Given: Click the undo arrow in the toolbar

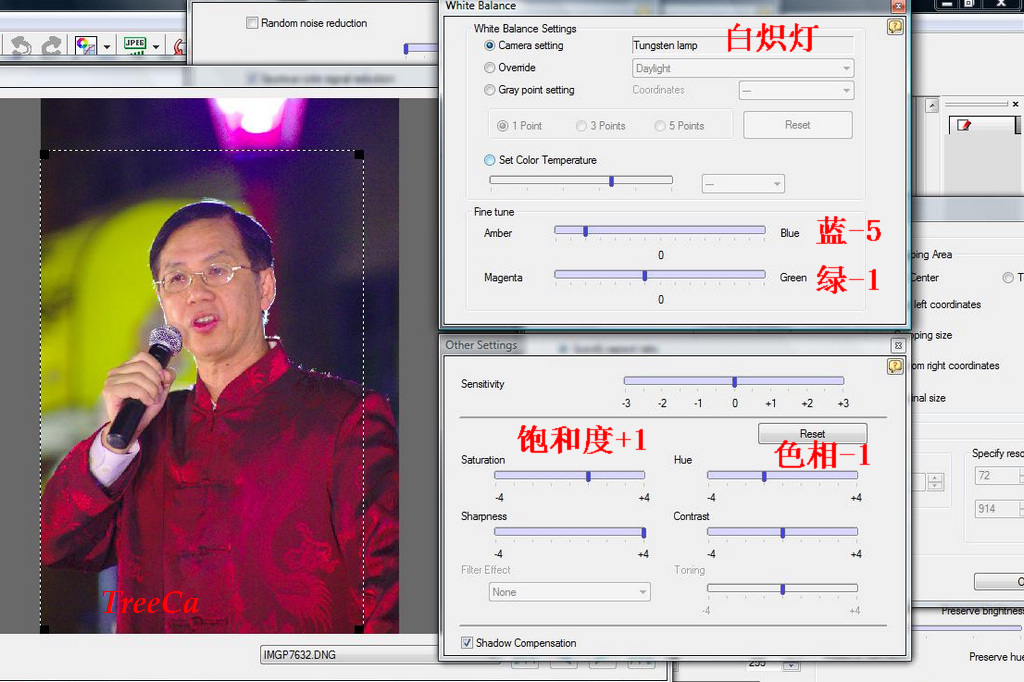Looking at the screenshot, I should (x=20, y=46).
